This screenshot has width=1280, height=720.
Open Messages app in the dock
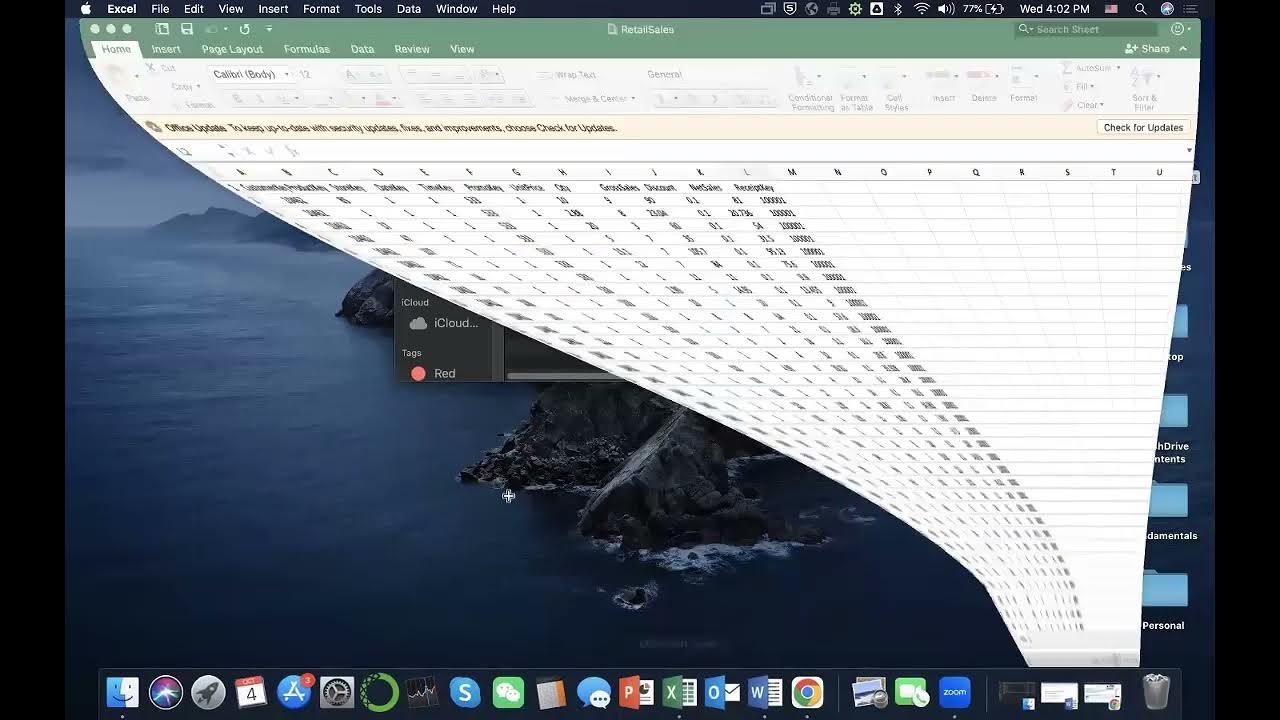[x=594, y=692]
